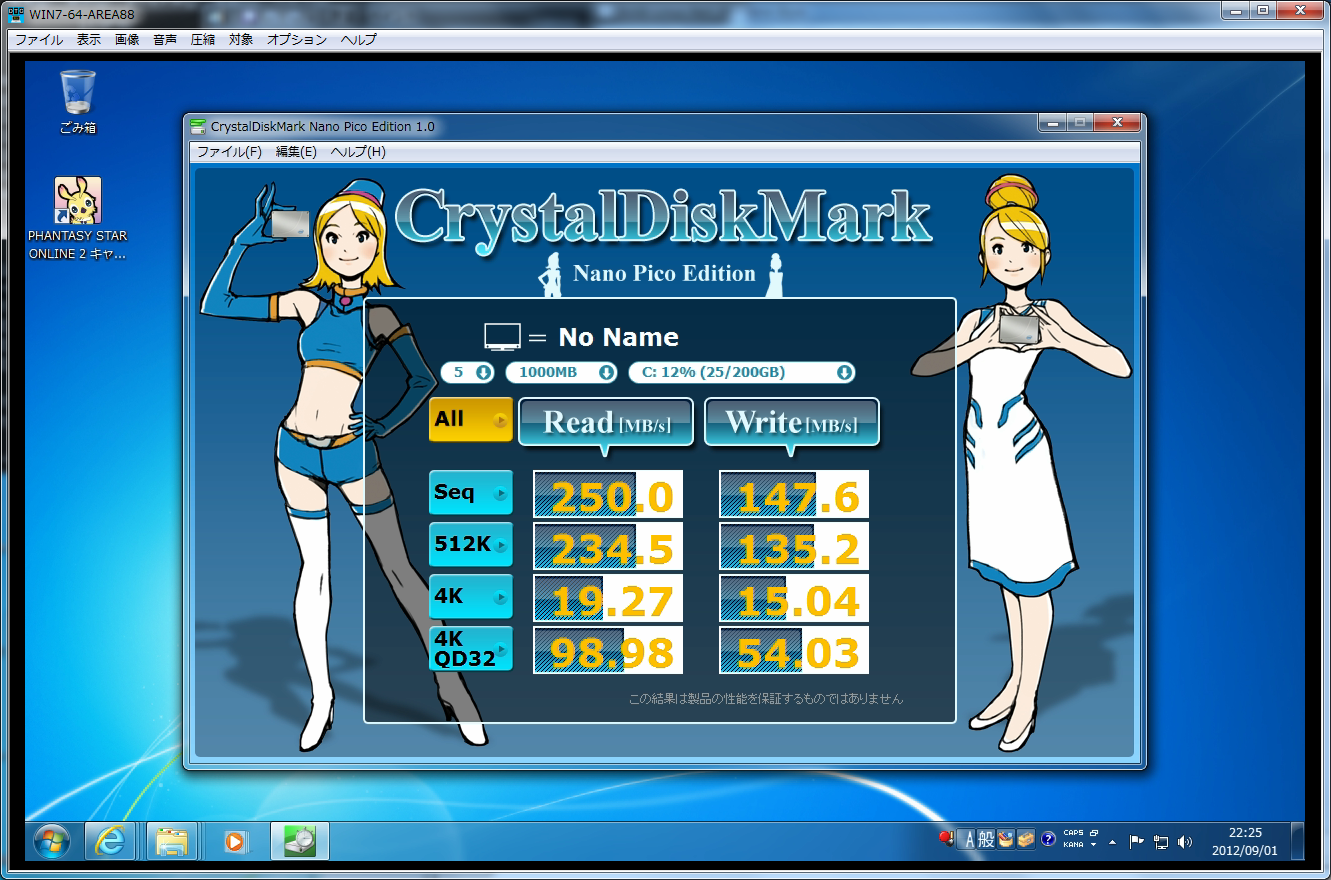Click the red ball IME icon
The width and height of the screenshot is (1331, 880).
(x=946, y=839)
